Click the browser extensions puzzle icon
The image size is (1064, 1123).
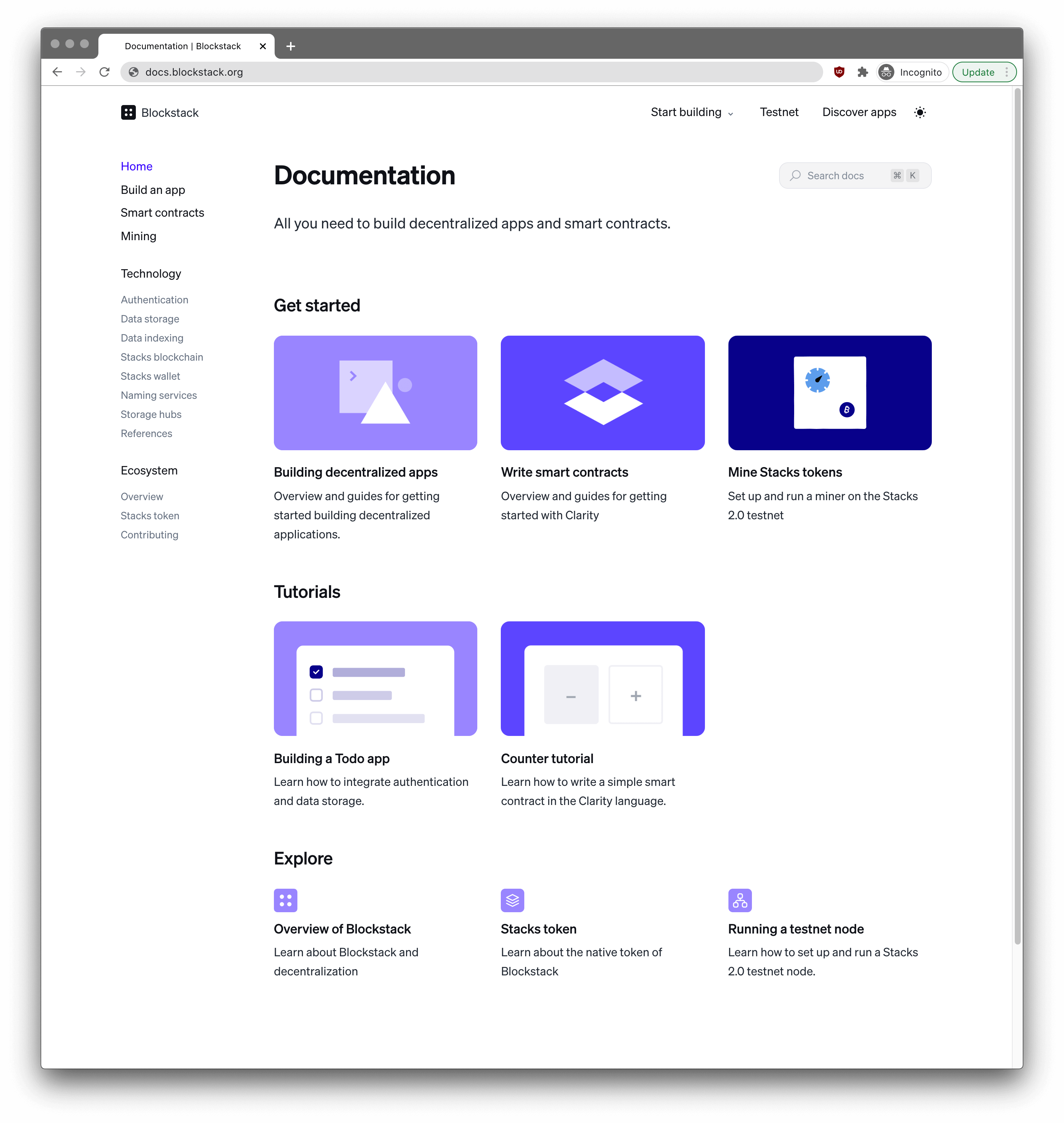point(864,71)
